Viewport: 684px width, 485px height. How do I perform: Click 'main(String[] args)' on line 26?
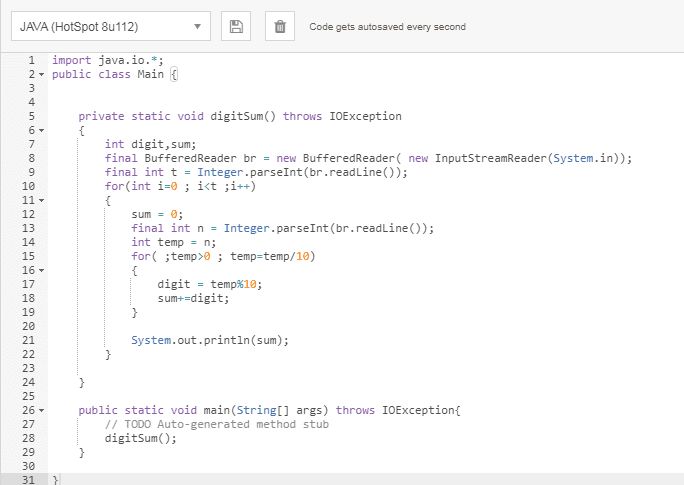point(266,410)
